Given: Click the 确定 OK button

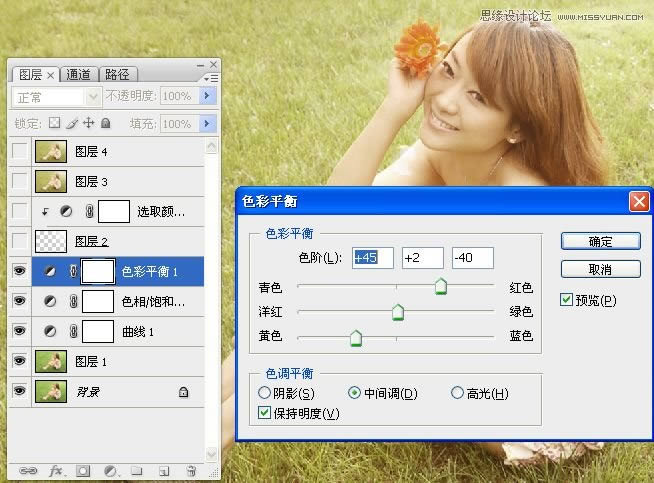Looking at the screenshot, I should click(x=600, y=242).
